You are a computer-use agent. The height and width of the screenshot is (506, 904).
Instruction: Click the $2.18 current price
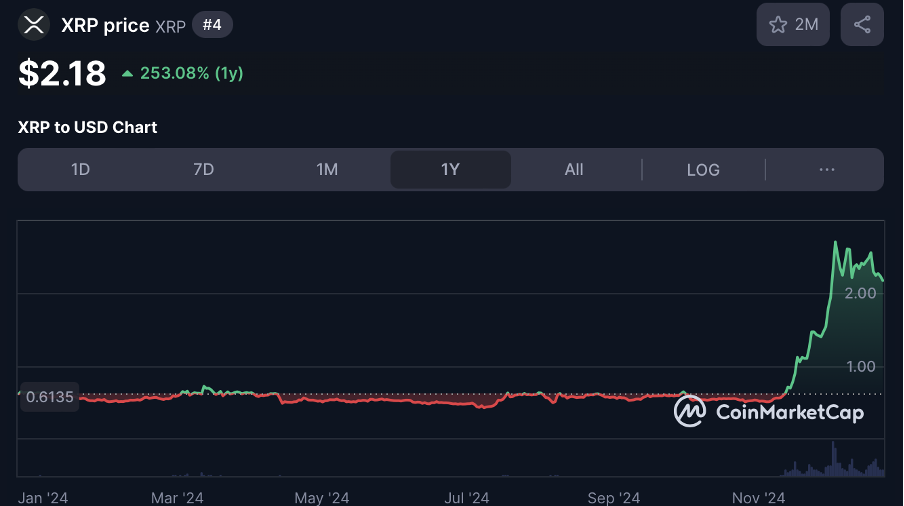[62, 73]
